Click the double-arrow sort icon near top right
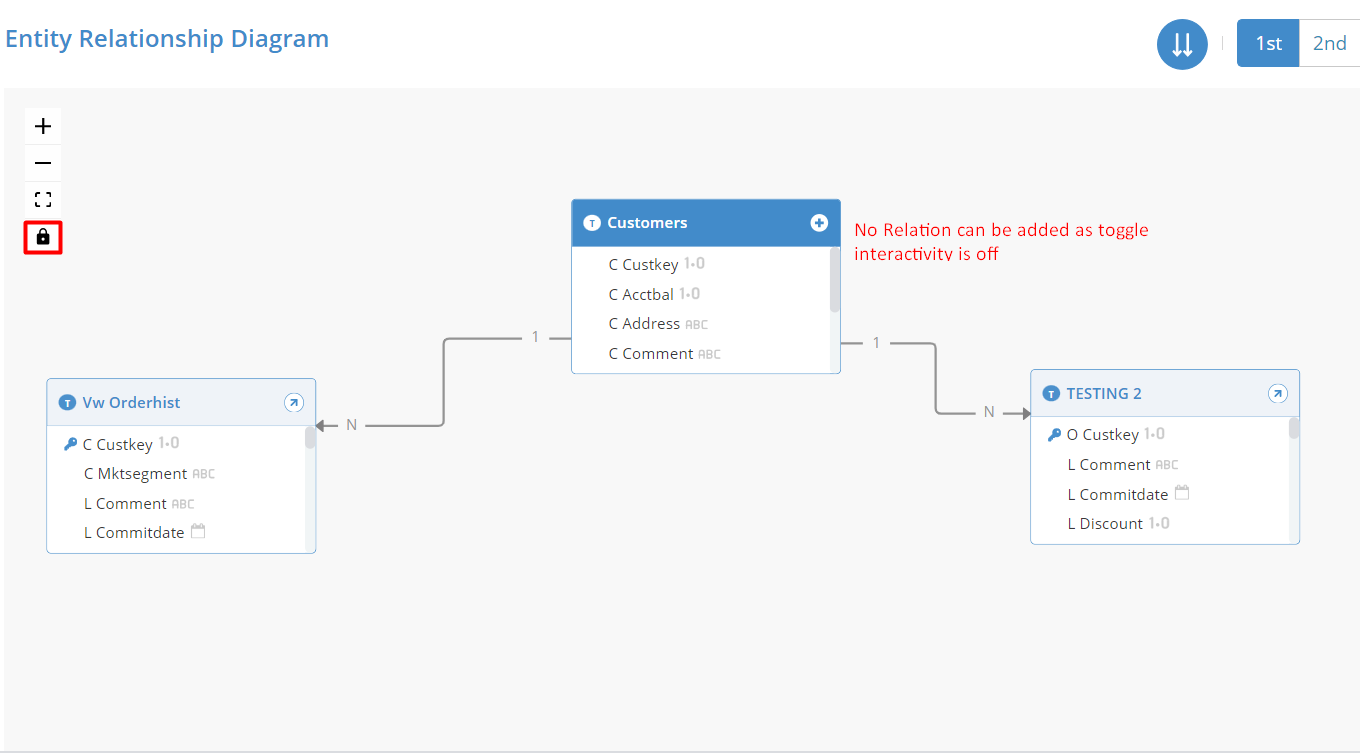1360x753 pixels. click(1182, 43)
